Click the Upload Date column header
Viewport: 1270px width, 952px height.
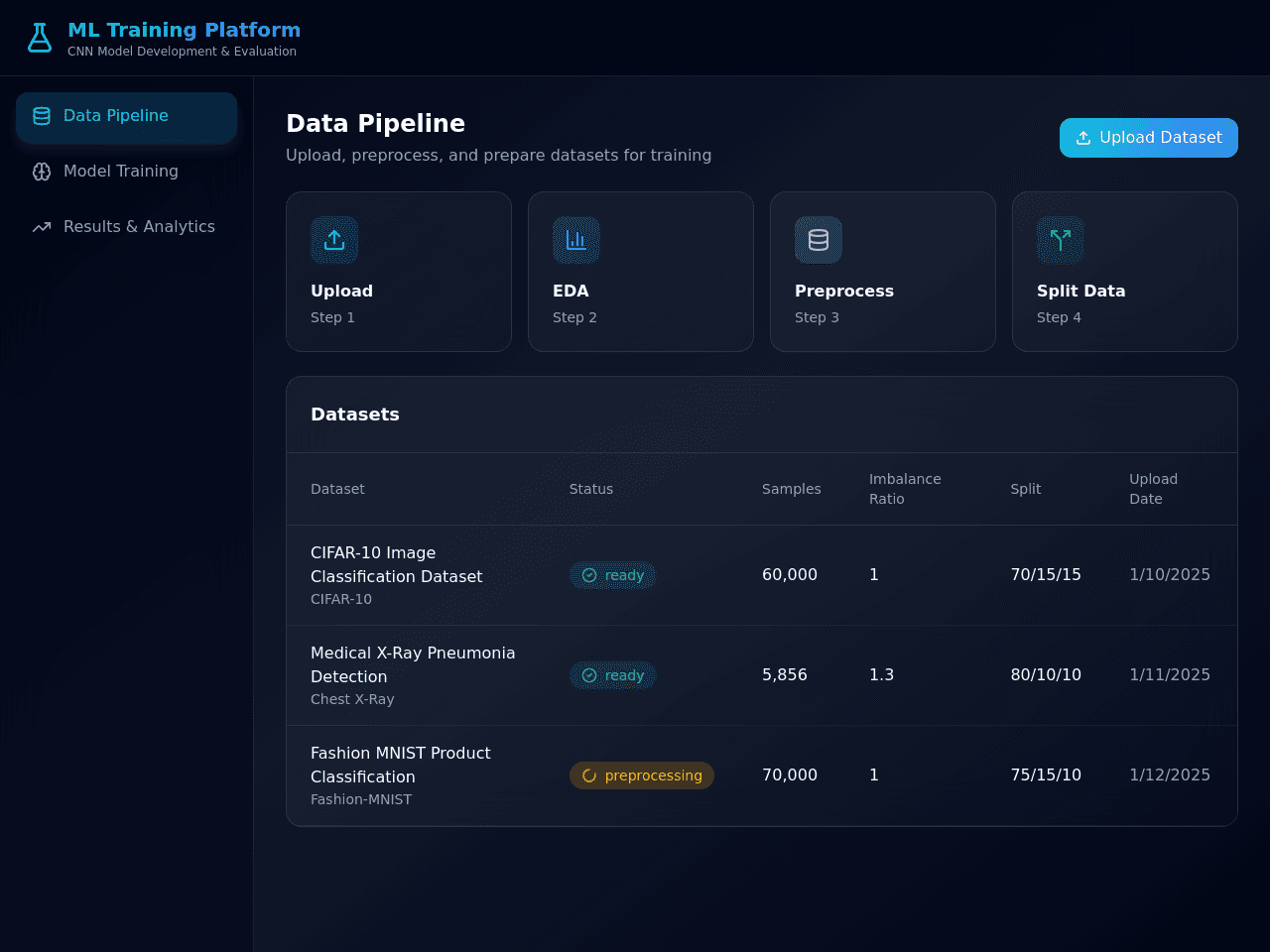tap(1153, 489)
